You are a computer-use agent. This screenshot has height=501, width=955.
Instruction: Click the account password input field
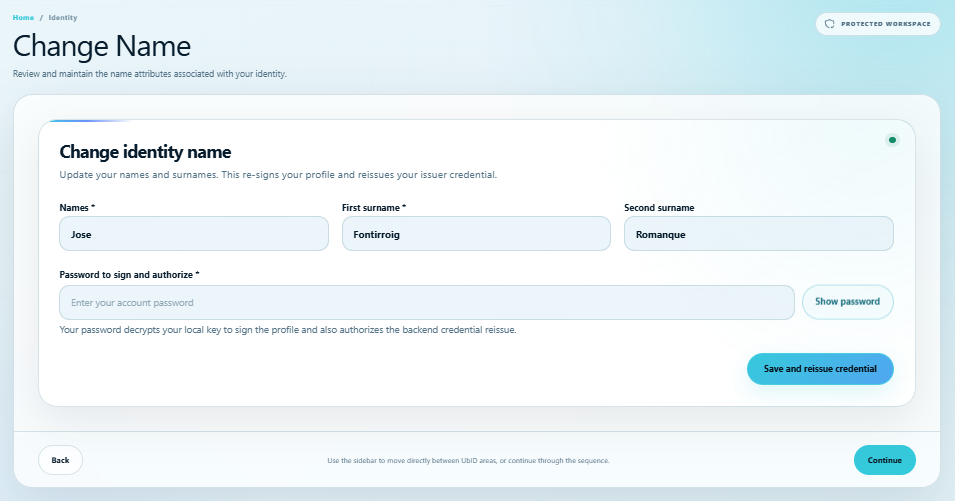427,303
